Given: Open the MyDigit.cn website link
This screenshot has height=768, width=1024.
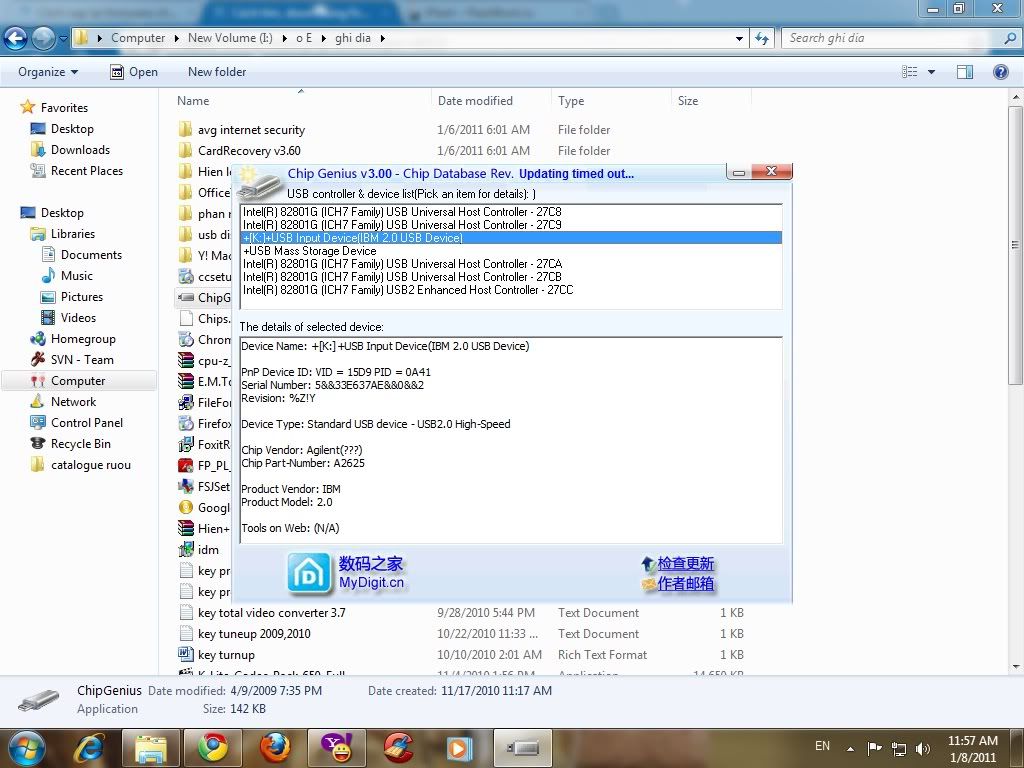Looking at the screenshot, I should [x=371, y=582].
